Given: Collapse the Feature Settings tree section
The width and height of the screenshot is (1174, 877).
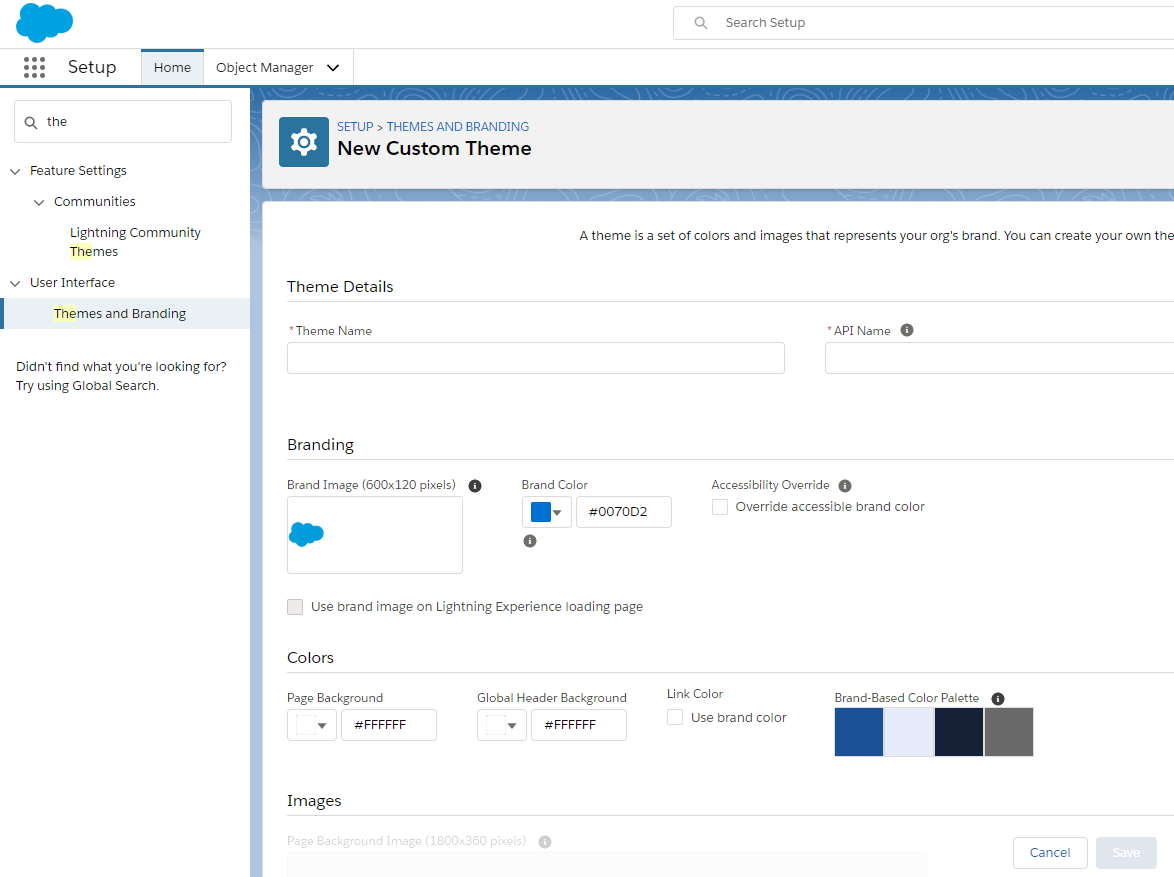Looking at the screenshot, I should [15, 171].
